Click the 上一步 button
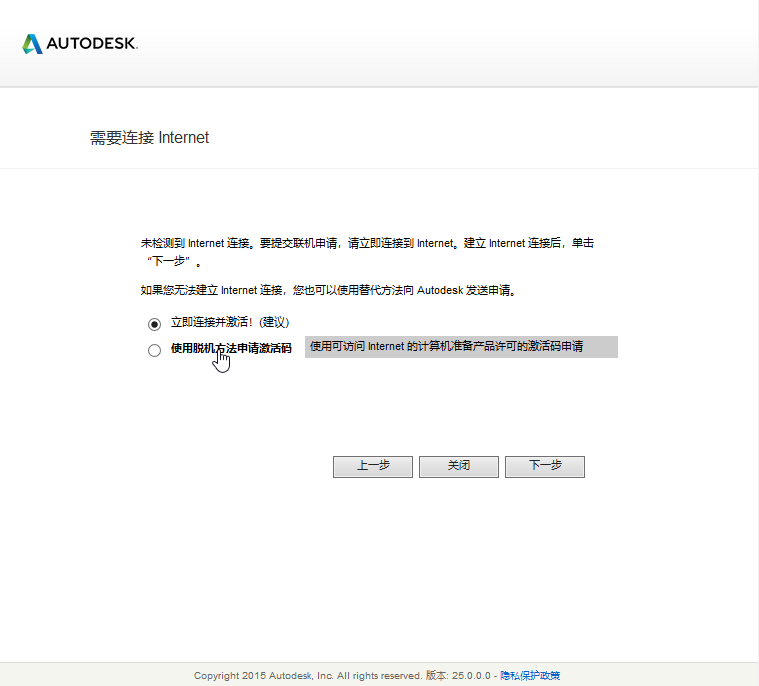The height and width of the screenshot is (686, 759). pyautogui.click(x=373, y=467)
